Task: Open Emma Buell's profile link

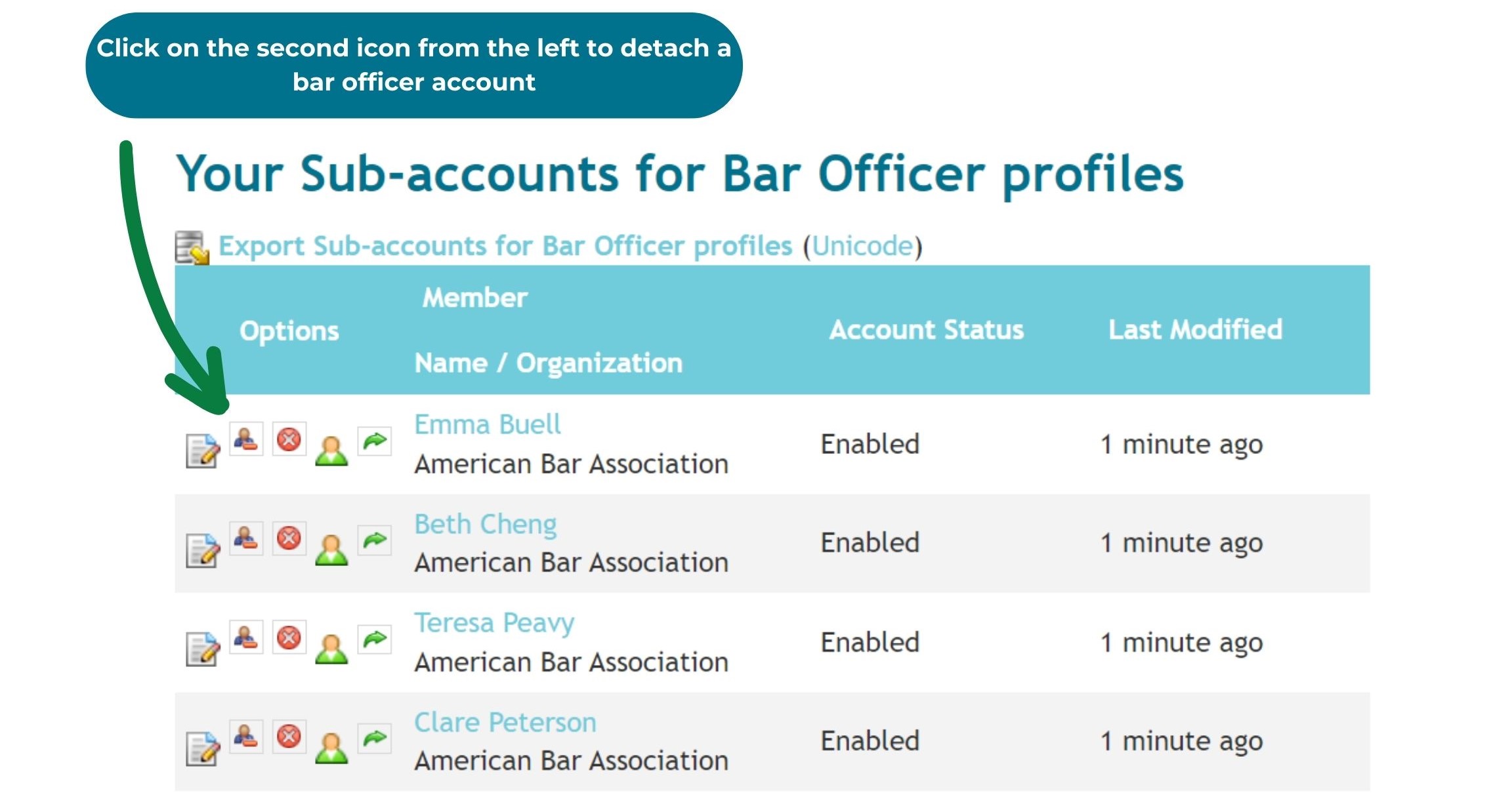Action: (x=487, y=424)
